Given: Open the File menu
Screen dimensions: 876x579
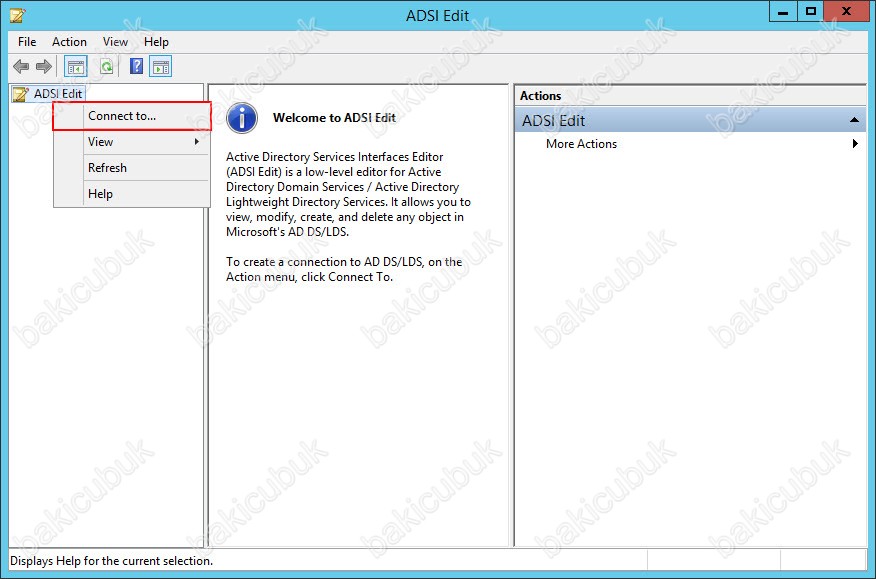Looking at the screenshot, I should (27, 42).
